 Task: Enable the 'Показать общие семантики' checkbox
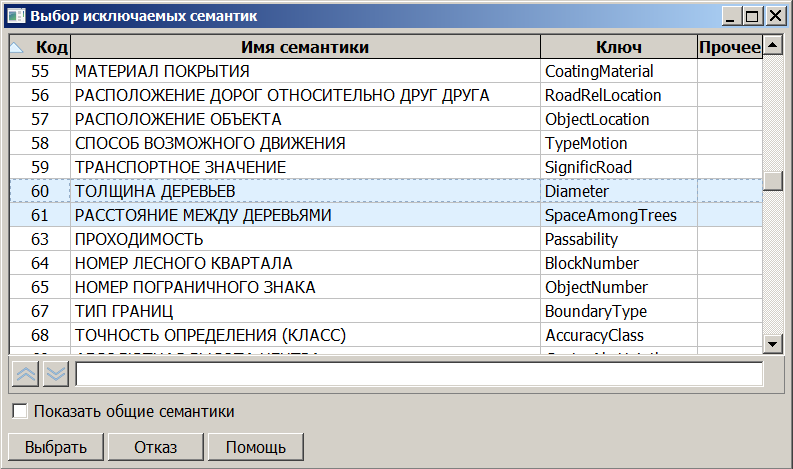[x=19, y=411]
